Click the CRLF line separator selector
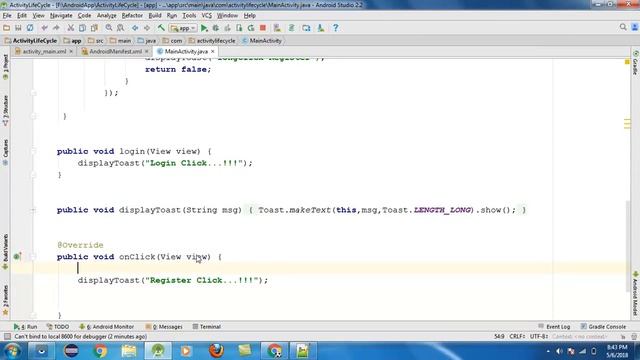Viewport: 640px width, 360px height. tap(517, 337)
